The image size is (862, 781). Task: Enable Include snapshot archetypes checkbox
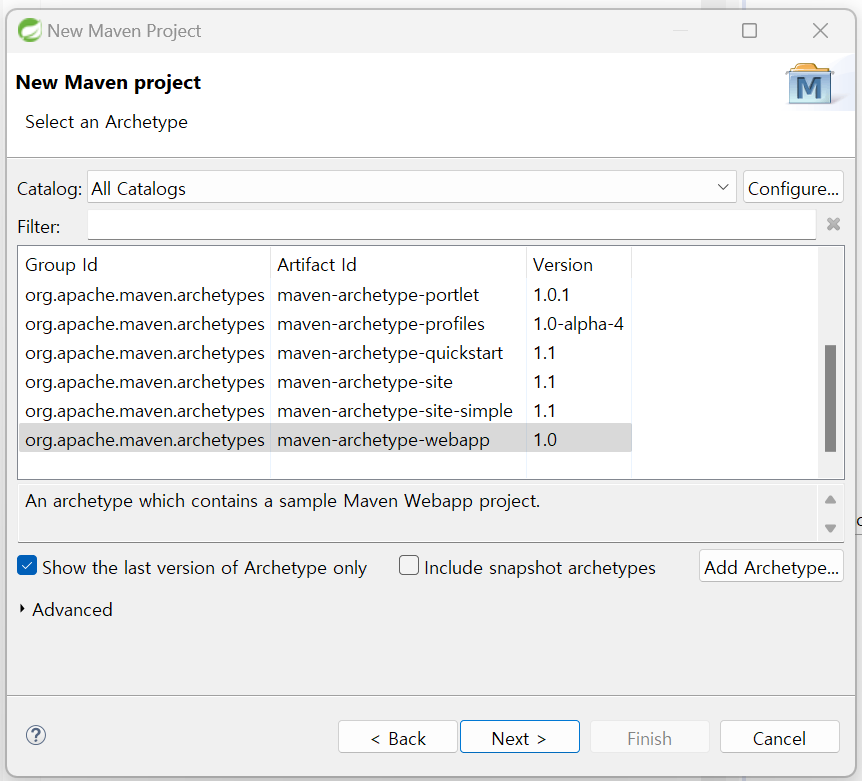408,566
